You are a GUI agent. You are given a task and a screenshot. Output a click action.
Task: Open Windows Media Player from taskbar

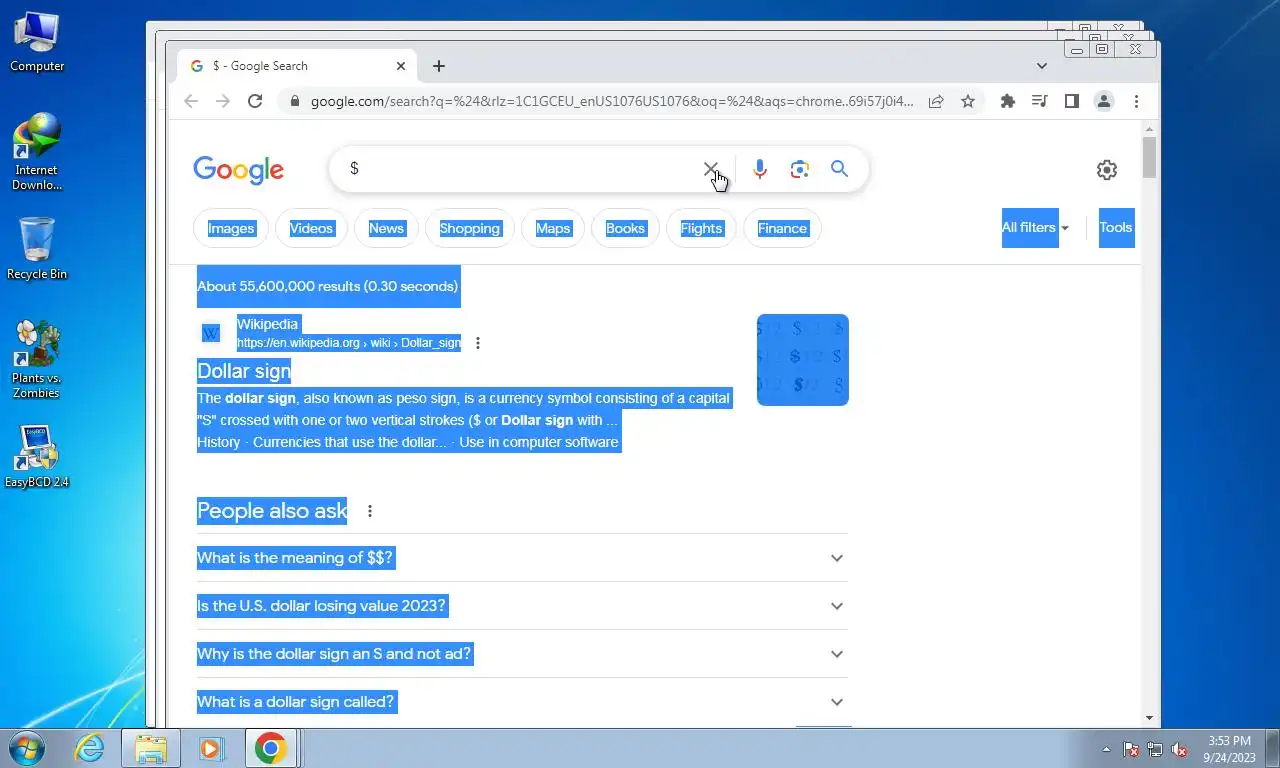(211, 748)
